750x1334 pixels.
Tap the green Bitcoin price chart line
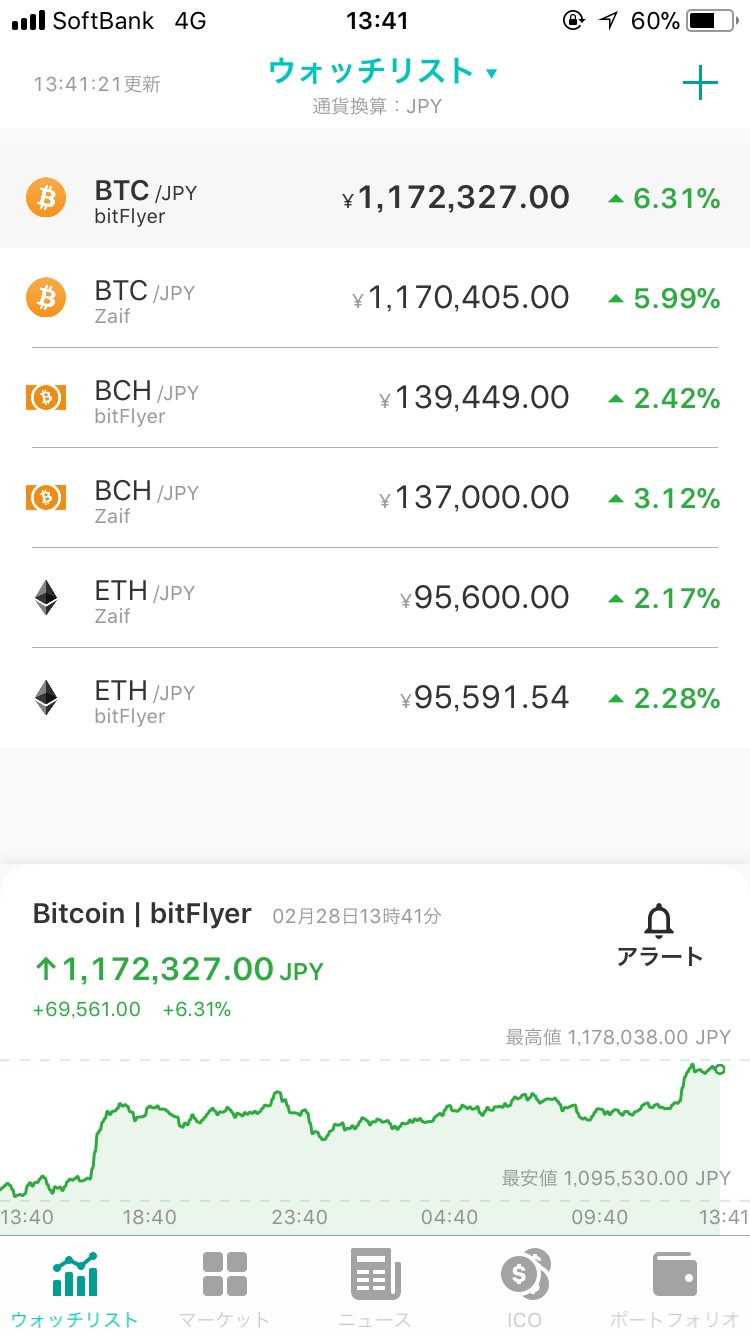point(400,1118)
